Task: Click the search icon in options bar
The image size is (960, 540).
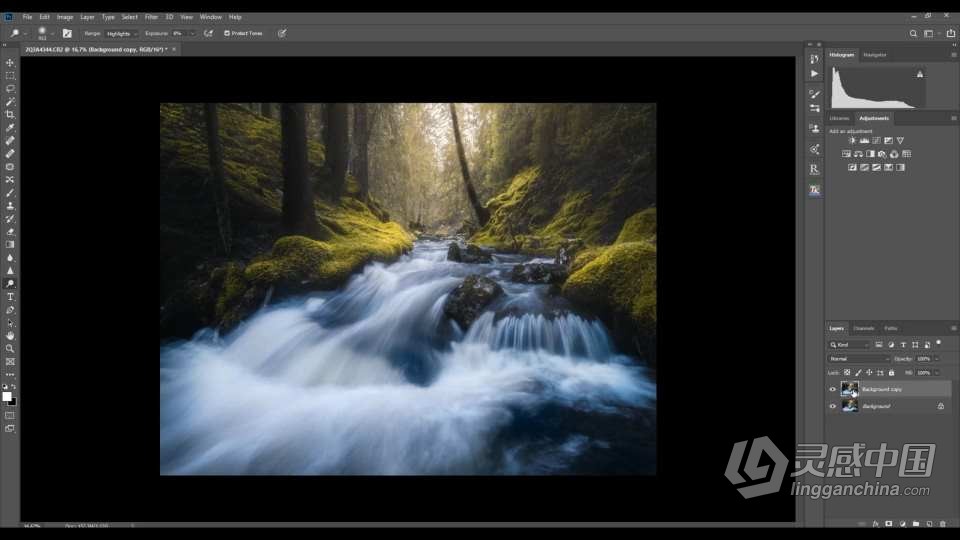Action: (x=913, y=34)
